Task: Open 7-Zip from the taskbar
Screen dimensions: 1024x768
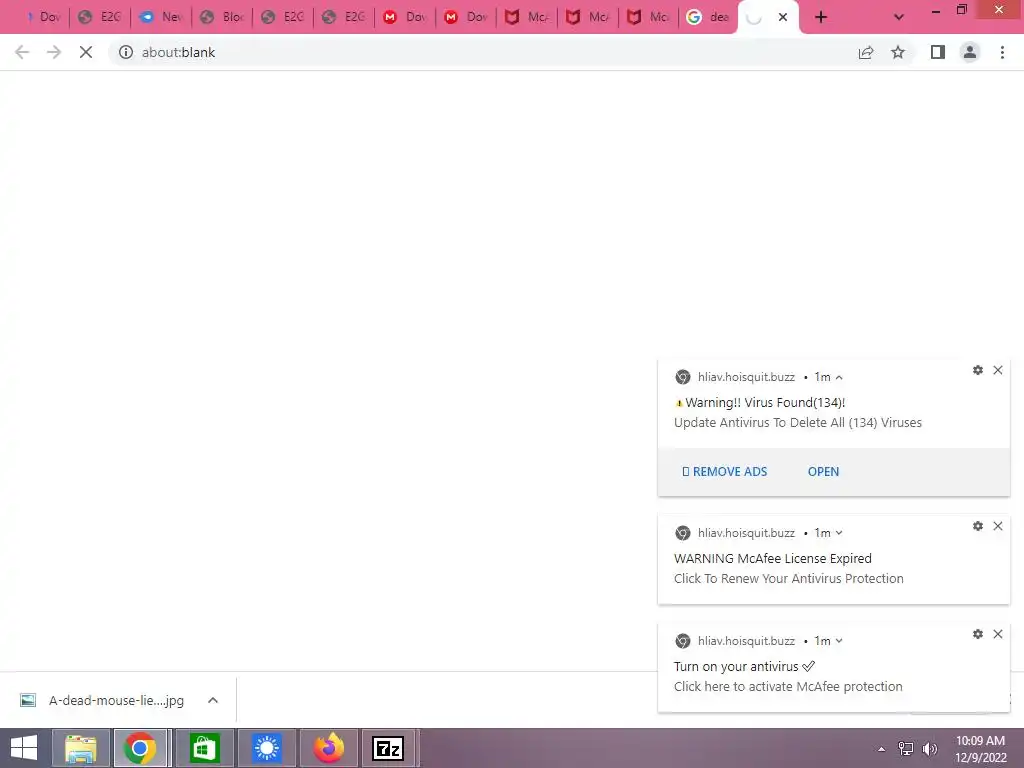Action: (x=388, y=748)
